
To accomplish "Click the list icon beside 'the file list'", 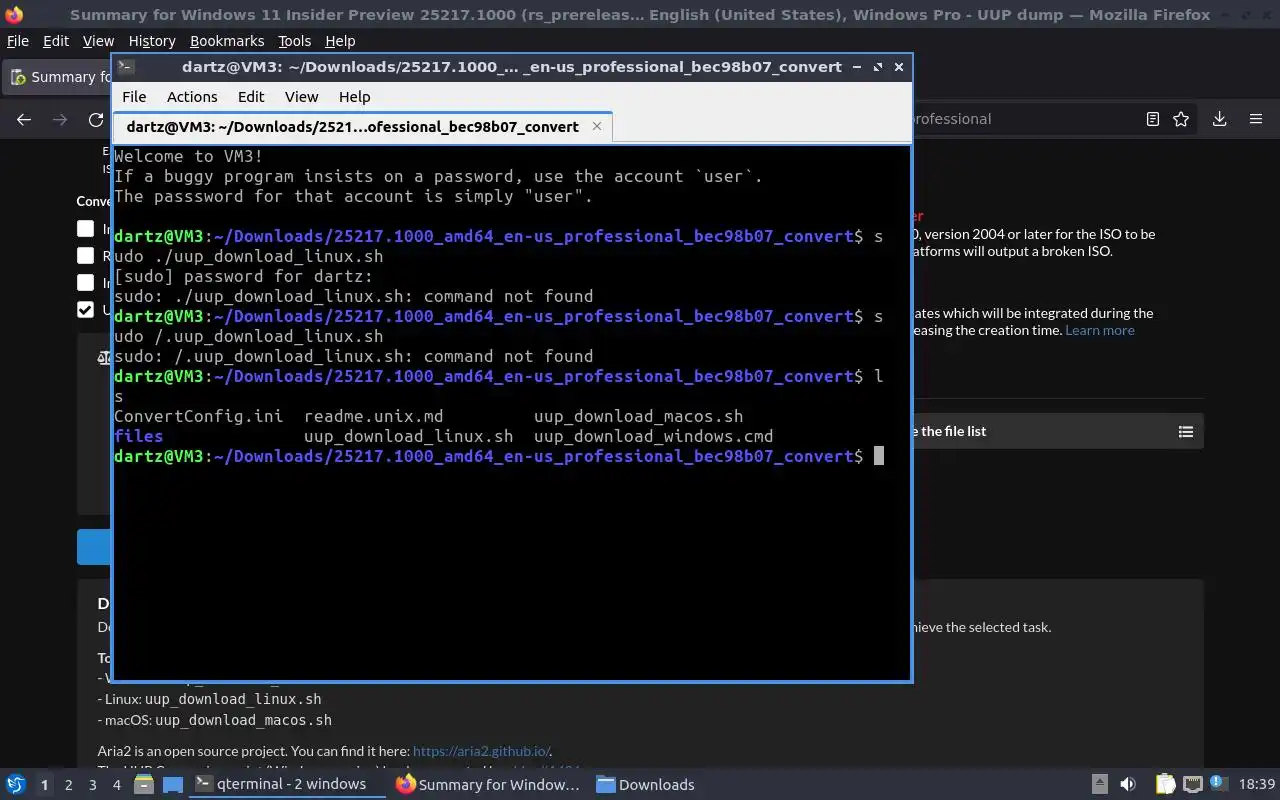I will click(1186, 431).
